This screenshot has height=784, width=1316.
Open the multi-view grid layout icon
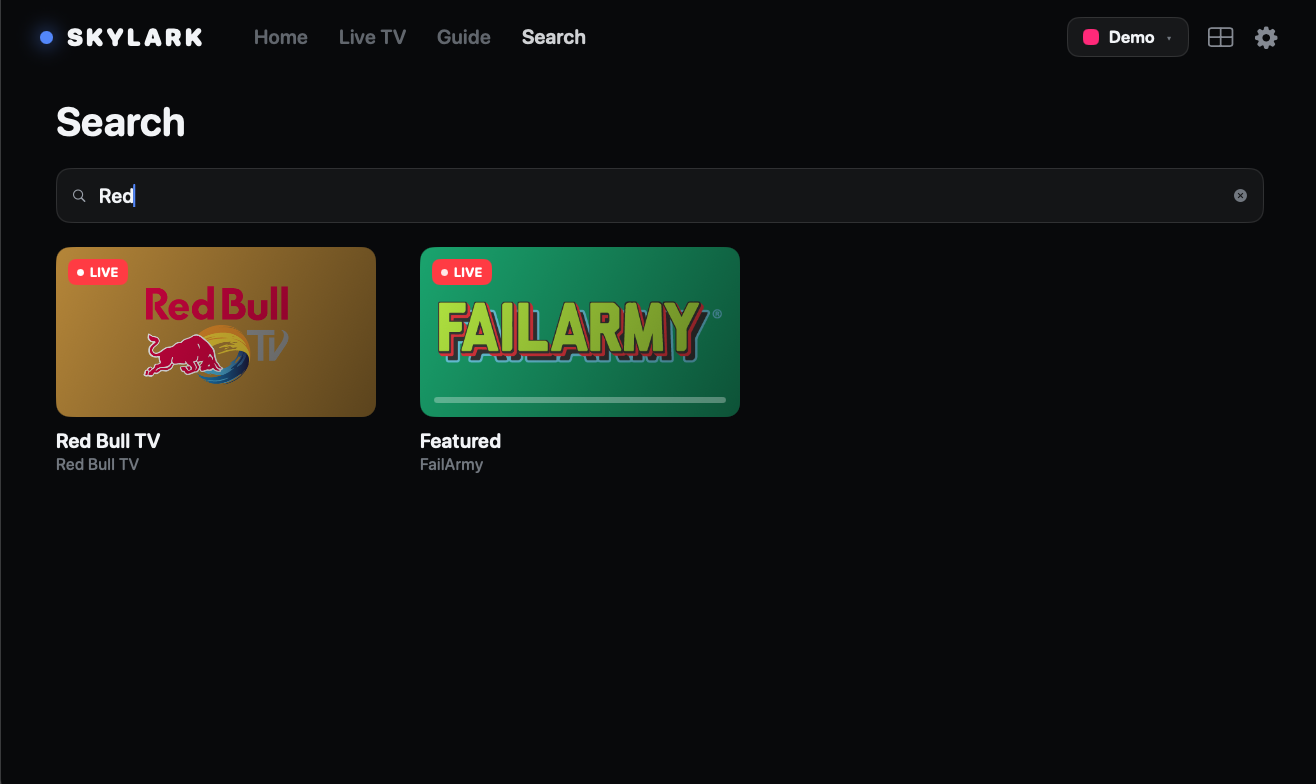coord(1220,37)
